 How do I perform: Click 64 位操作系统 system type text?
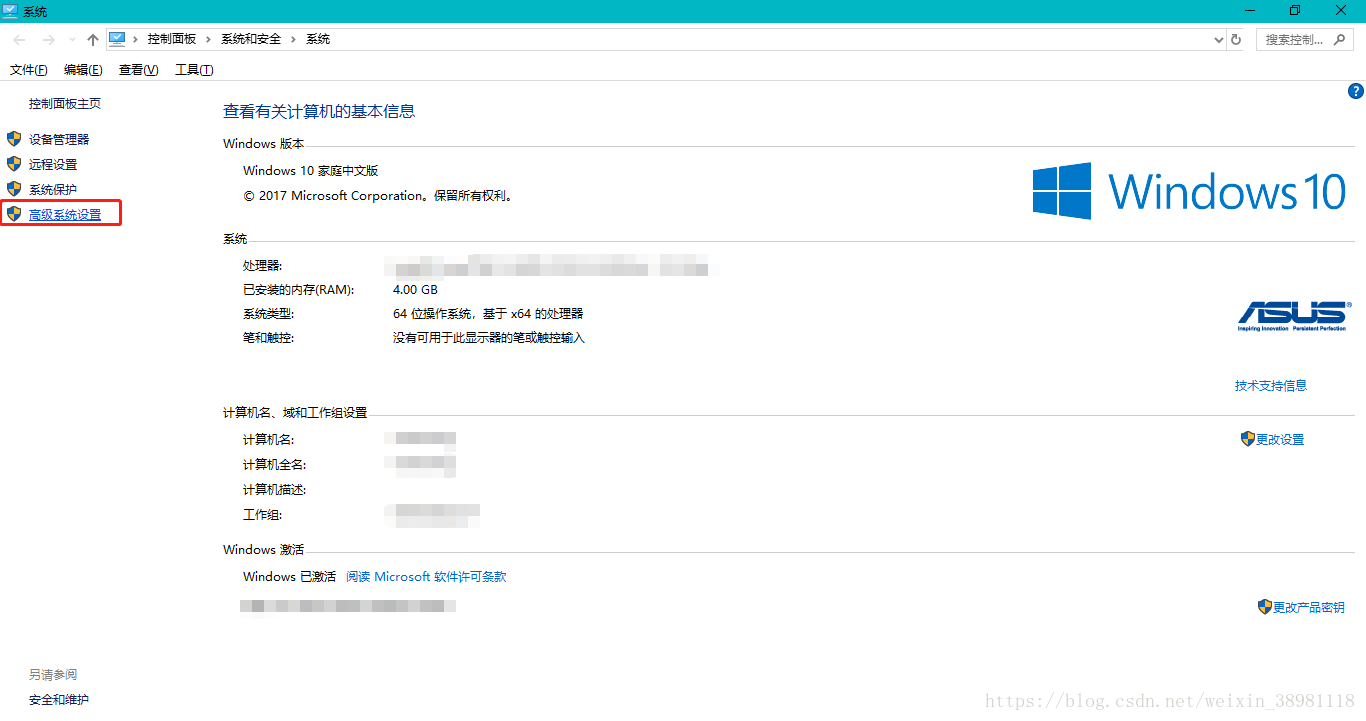coord(488,314)
